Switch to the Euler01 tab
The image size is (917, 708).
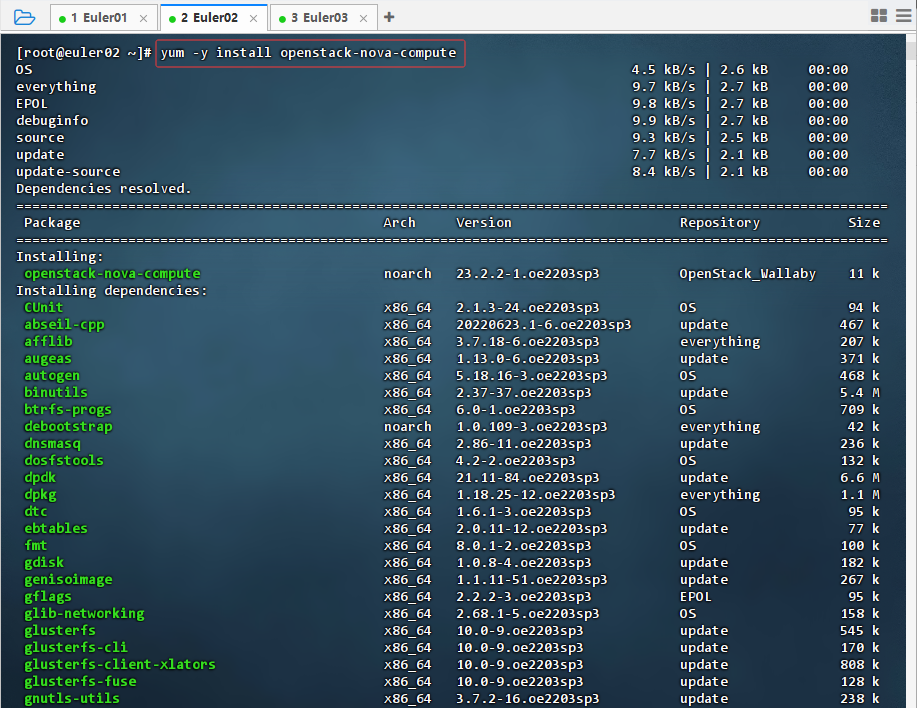[104, 18]
